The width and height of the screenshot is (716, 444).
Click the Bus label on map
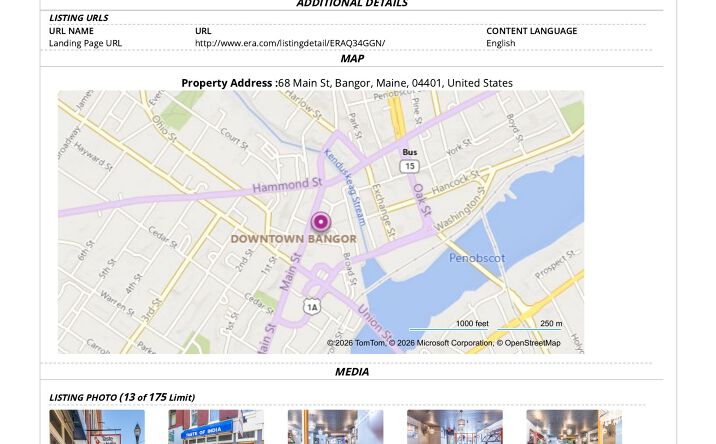[410, 152]
